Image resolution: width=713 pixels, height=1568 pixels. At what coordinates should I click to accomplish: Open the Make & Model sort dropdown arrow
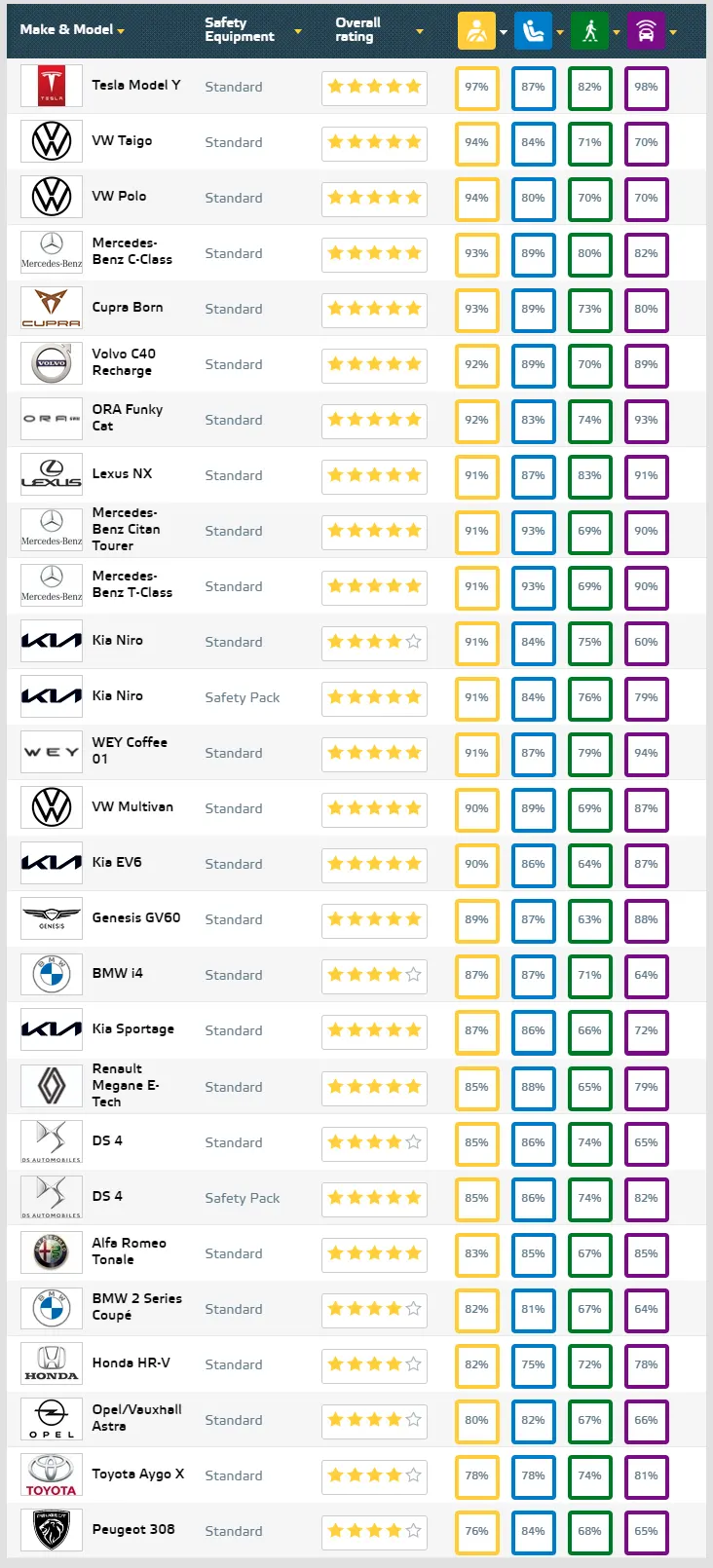[x=121, y=31]
